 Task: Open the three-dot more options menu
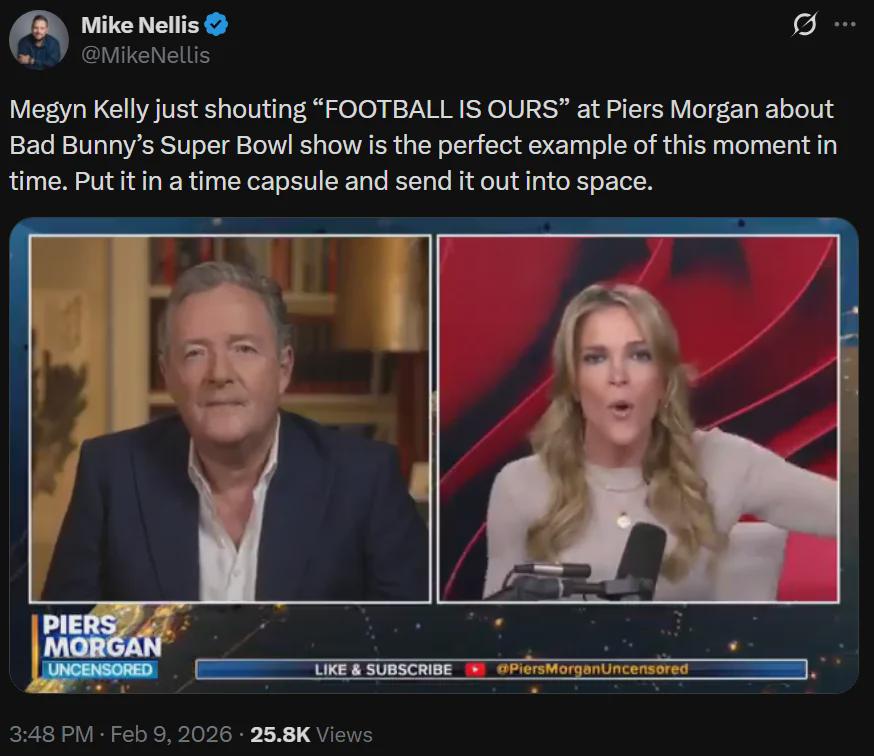[845, 25]
